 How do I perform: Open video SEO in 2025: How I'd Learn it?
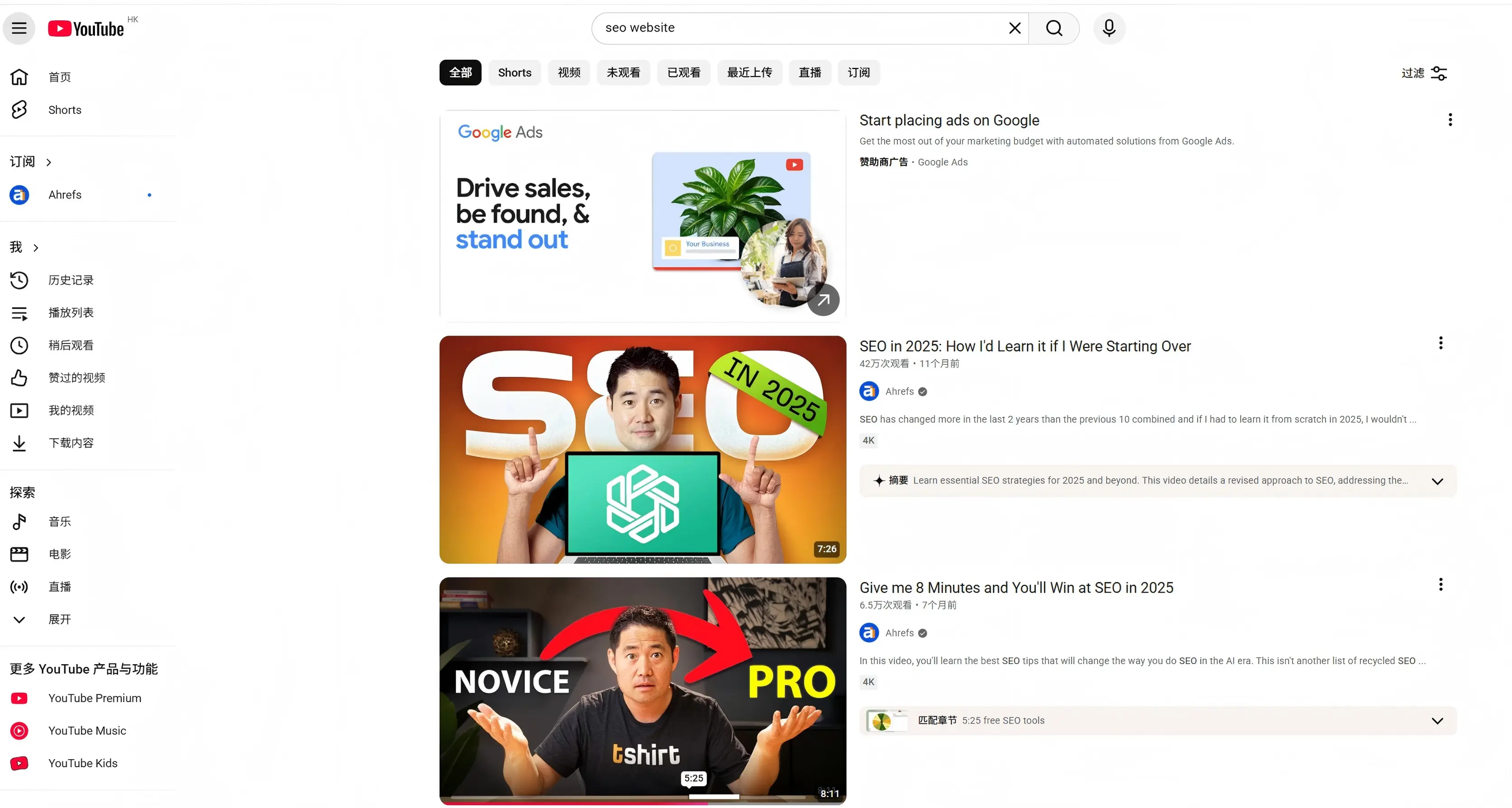(1025, 347)
